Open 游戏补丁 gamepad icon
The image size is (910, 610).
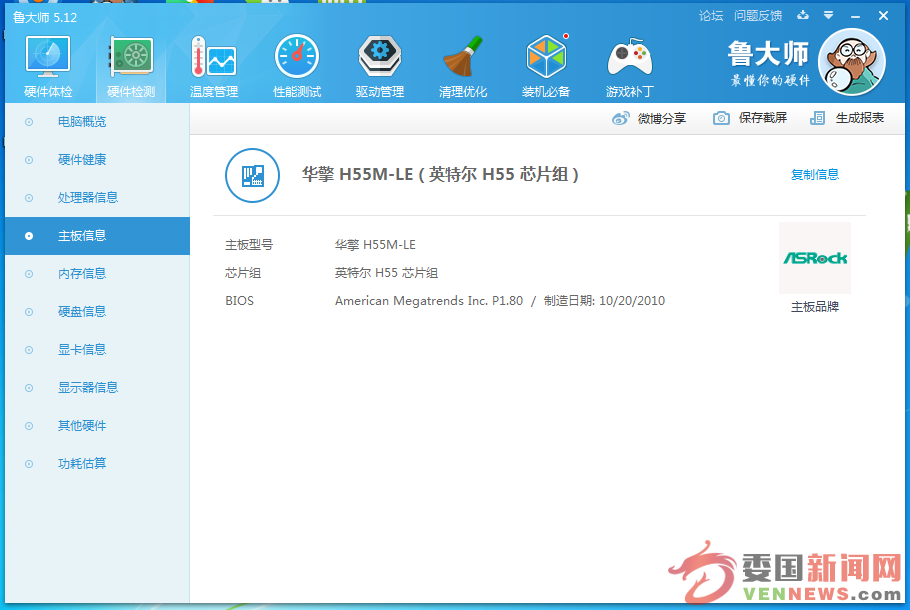[630, 57]
